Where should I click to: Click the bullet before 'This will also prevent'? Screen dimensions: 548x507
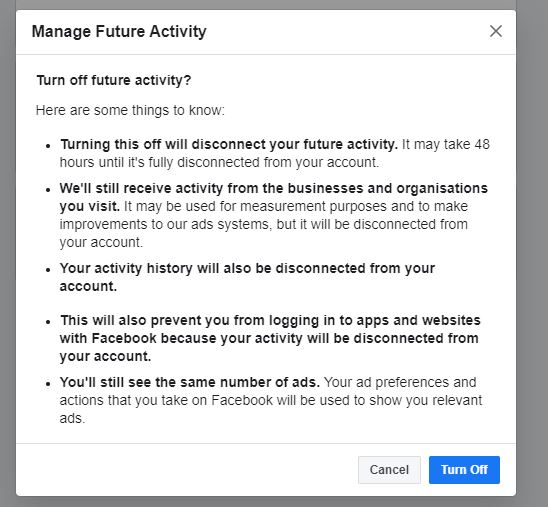click(x=48, y=322)
